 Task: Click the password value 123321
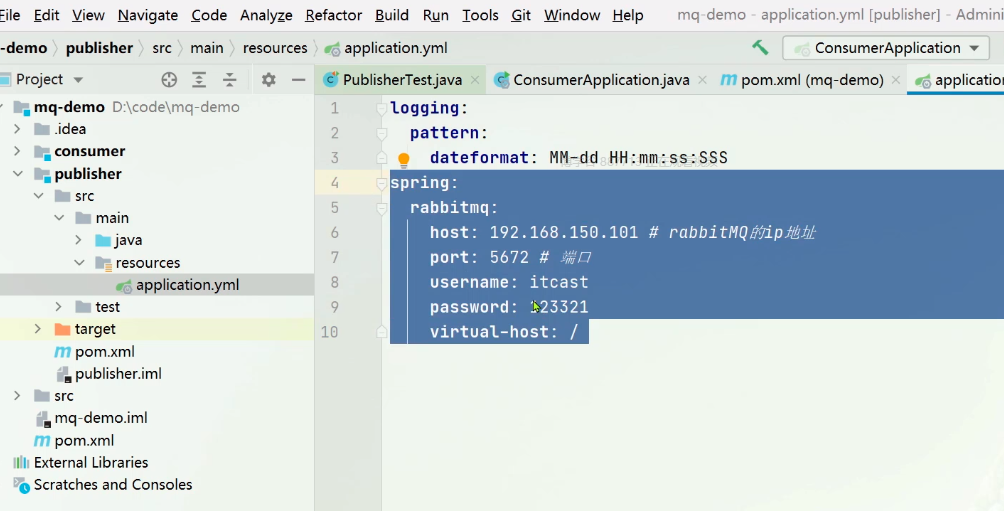pyautogui.click(x=558, y=307)
